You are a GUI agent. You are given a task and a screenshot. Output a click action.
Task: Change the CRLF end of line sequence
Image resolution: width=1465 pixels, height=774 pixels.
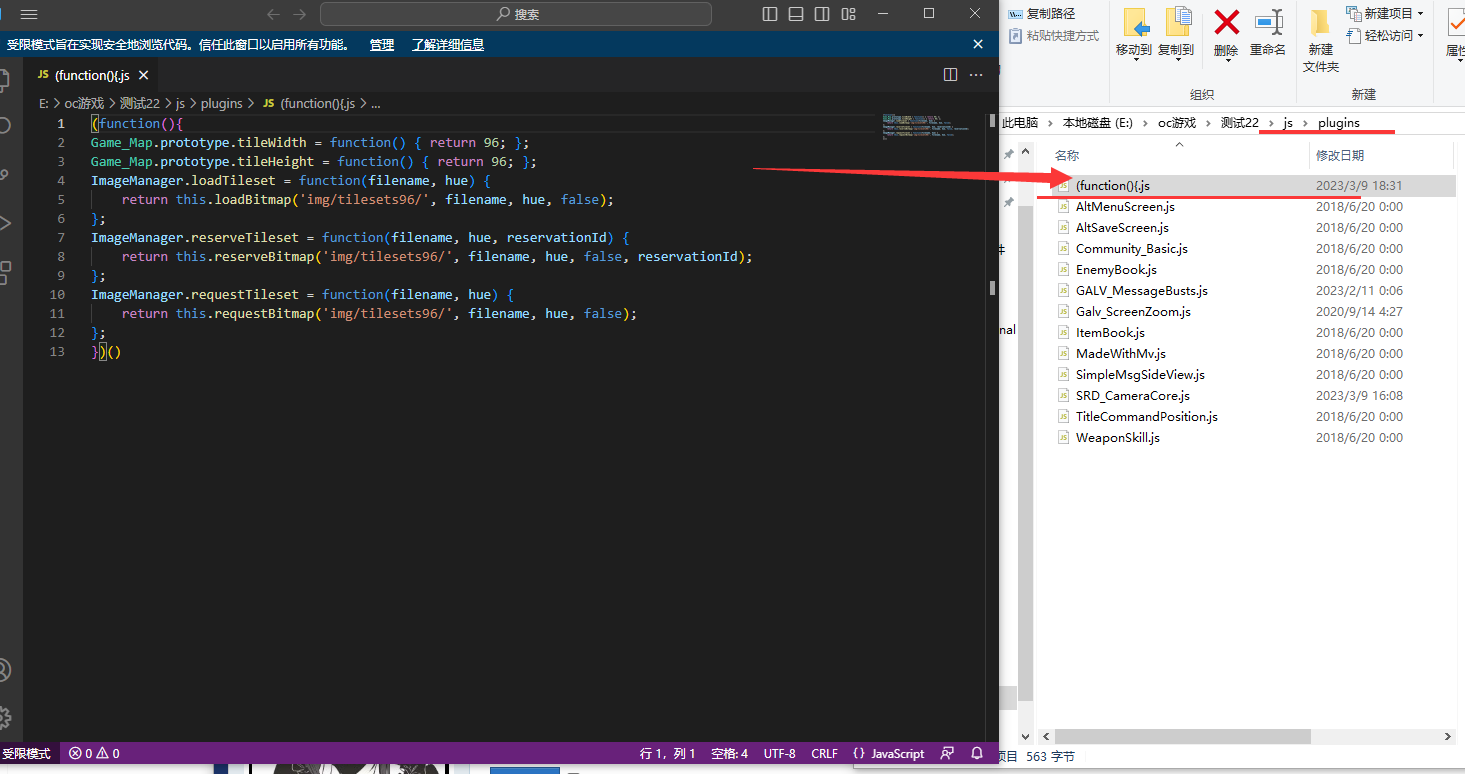point(825,754)
